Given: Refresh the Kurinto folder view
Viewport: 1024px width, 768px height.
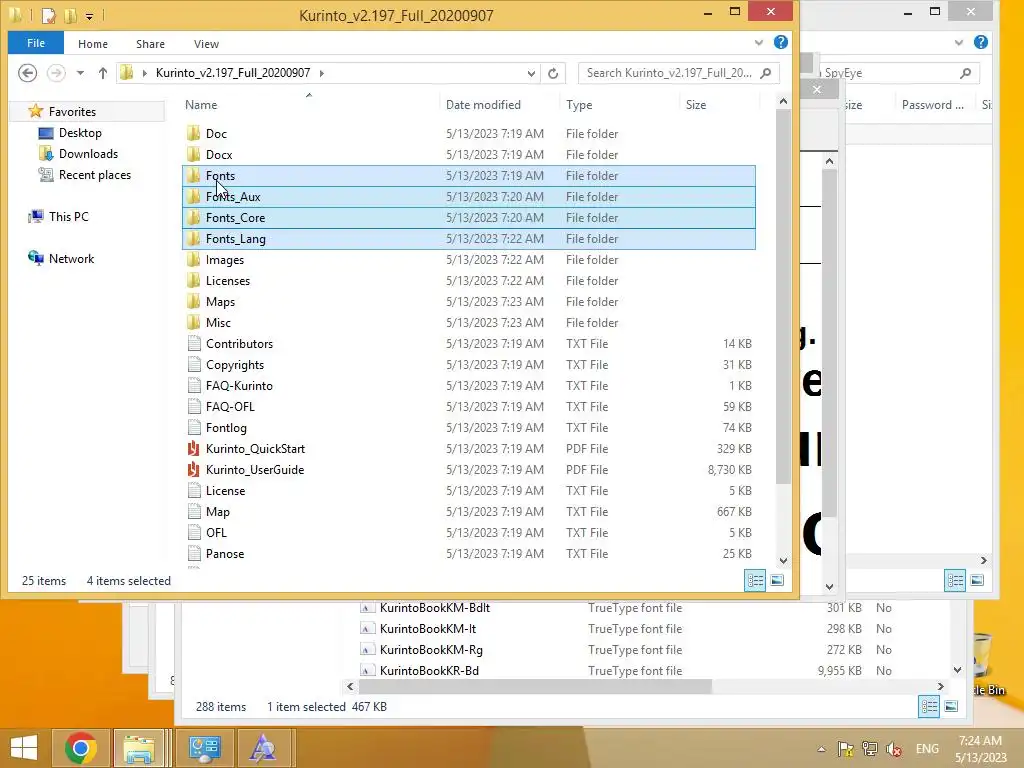Looking at the screenshot, I should click(x=553, y=73).
